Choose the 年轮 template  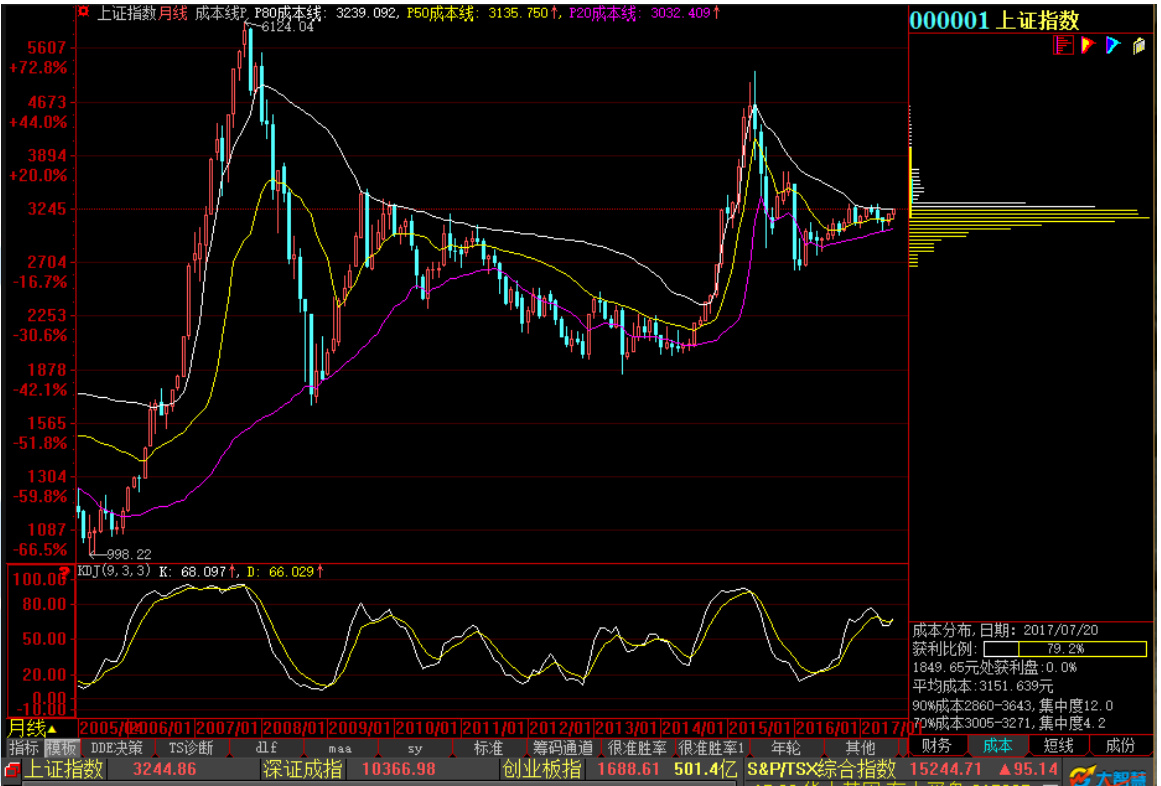[x=786, y=748]
